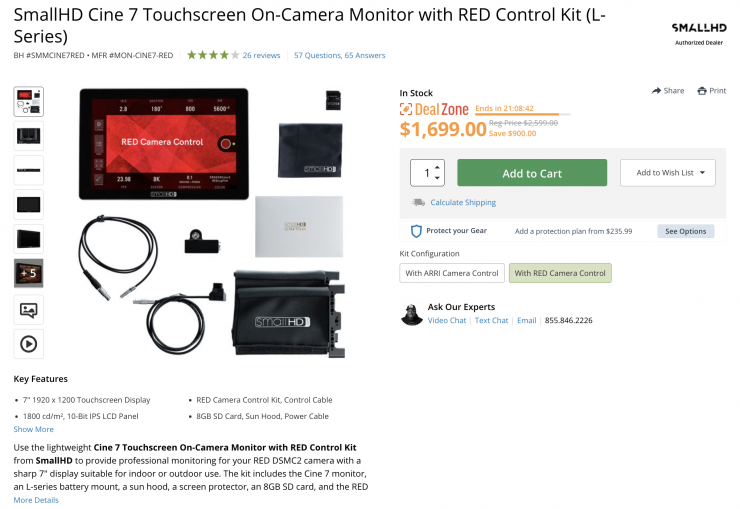Play the product video icon

tap(29, 344)
